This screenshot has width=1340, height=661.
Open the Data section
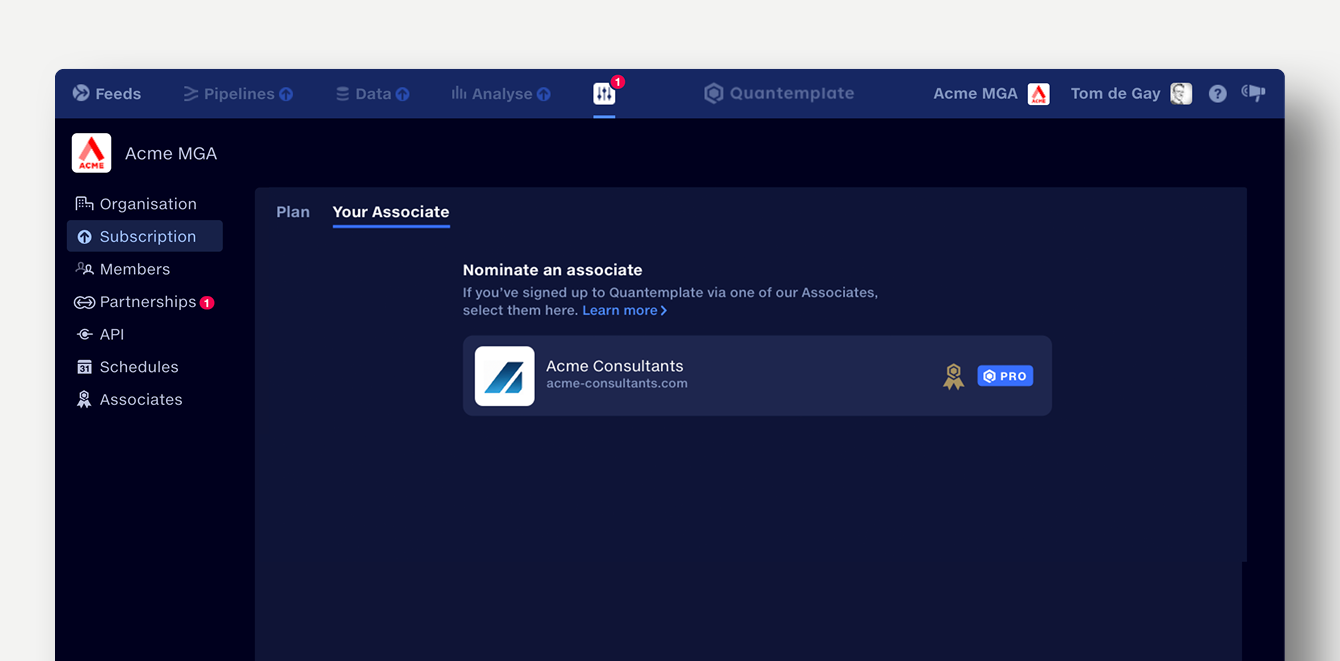tap(372, 94)
